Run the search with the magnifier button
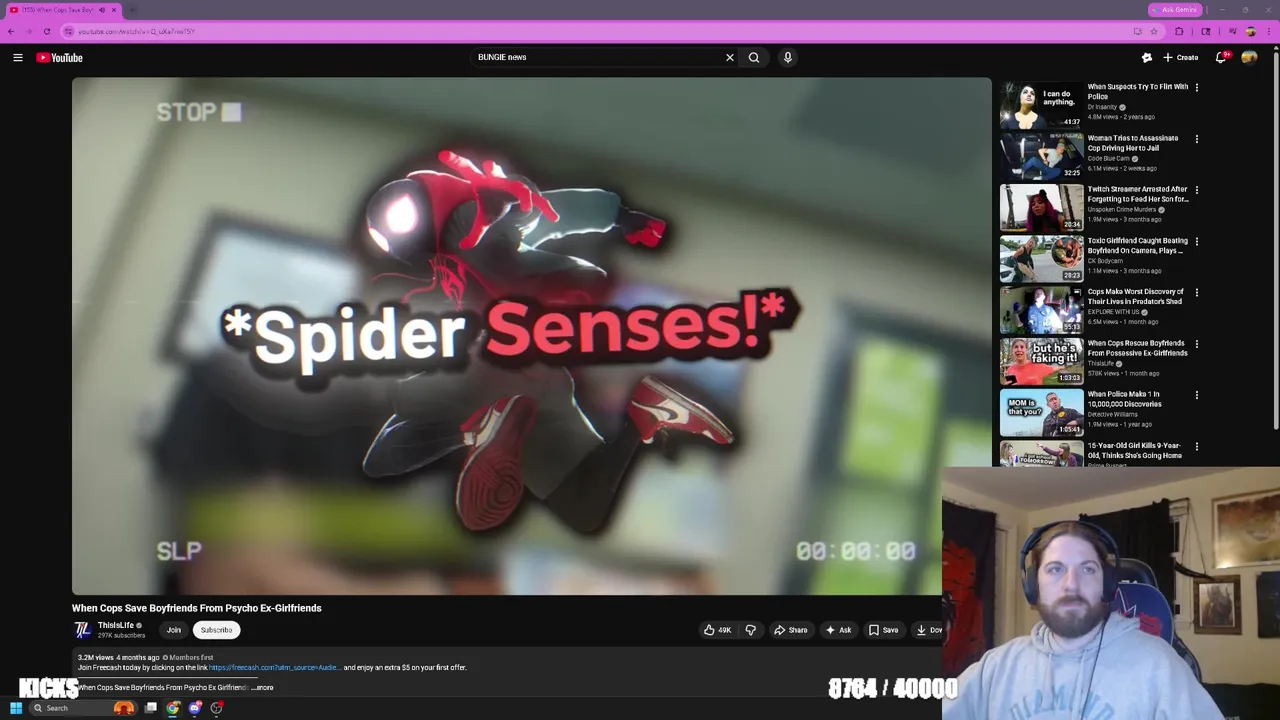 (754, 57)
